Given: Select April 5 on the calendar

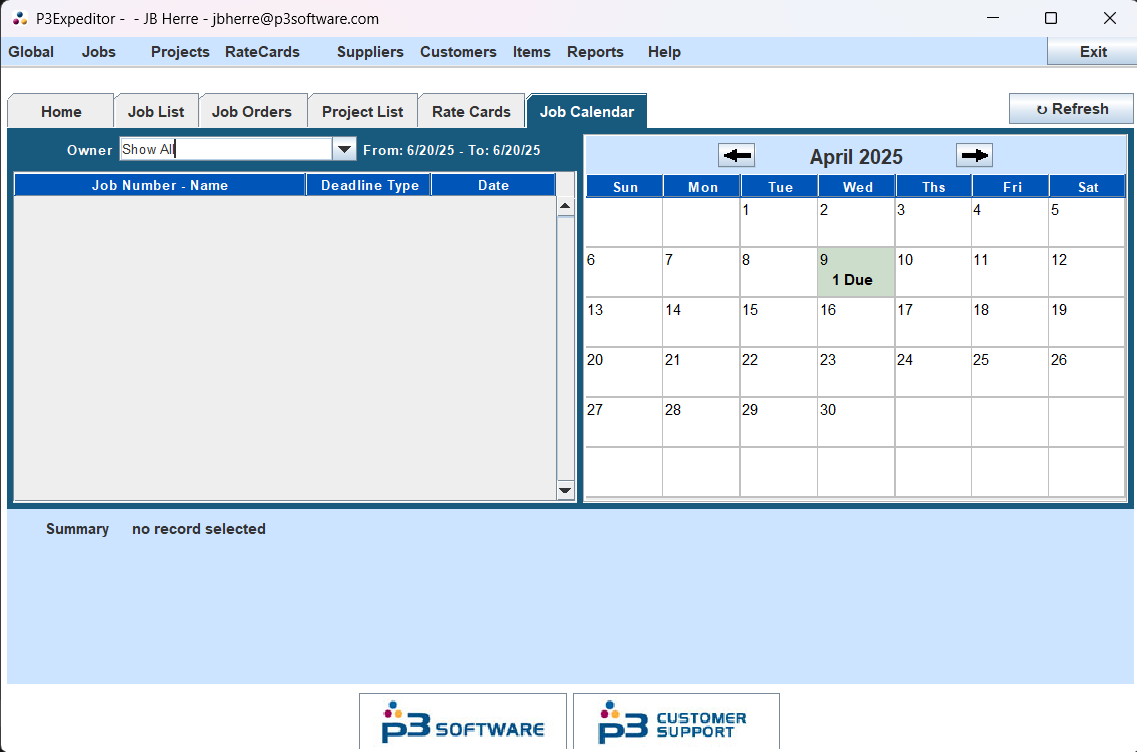Looking at the screenshot, I should (x=1086, y=222).
